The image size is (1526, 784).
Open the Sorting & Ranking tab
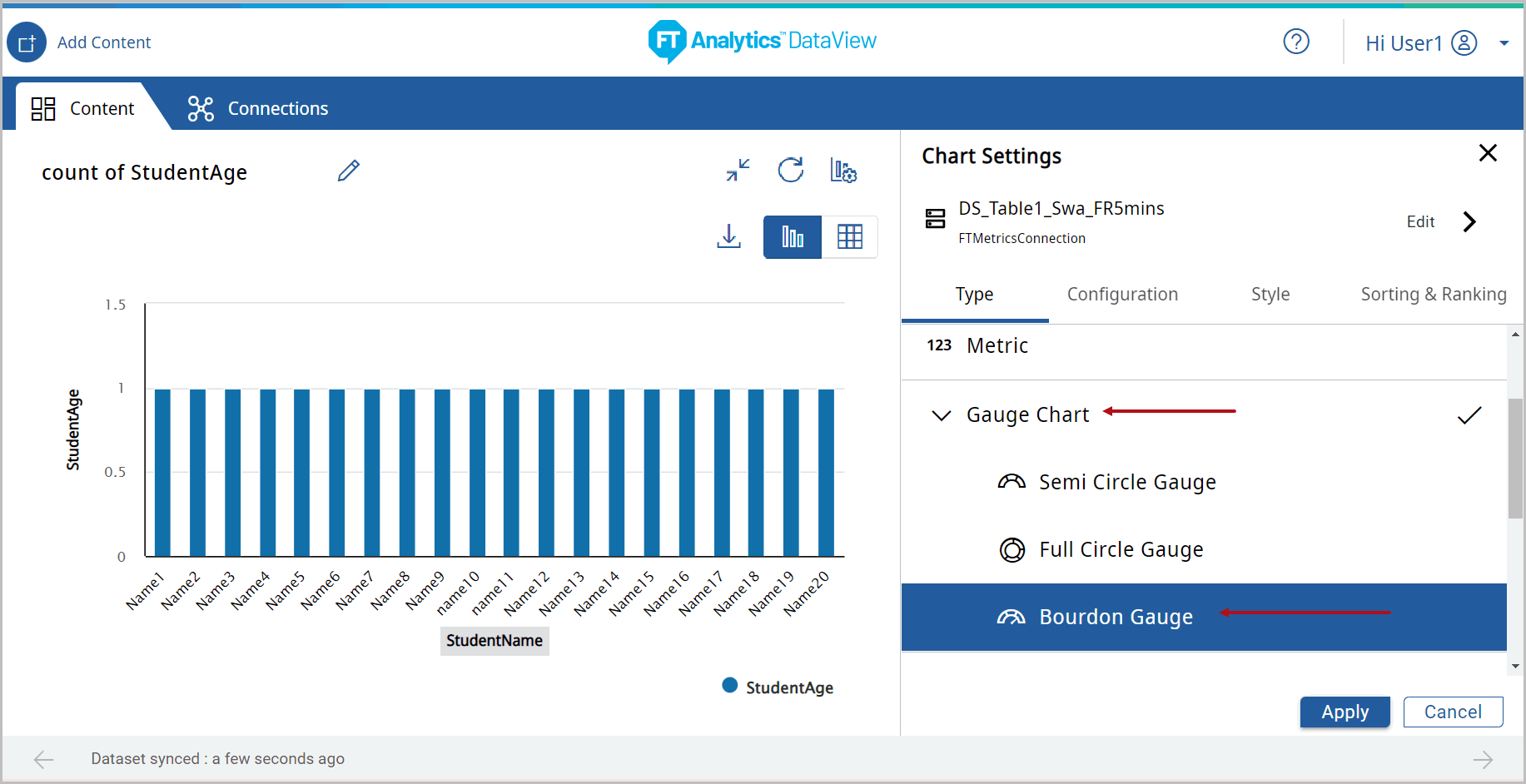[1434, 295]
